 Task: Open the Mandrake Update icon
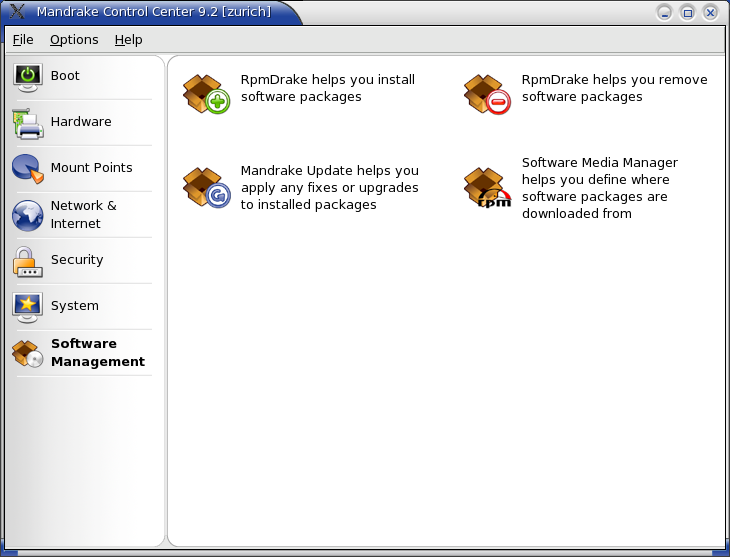(x=206, y=188)
